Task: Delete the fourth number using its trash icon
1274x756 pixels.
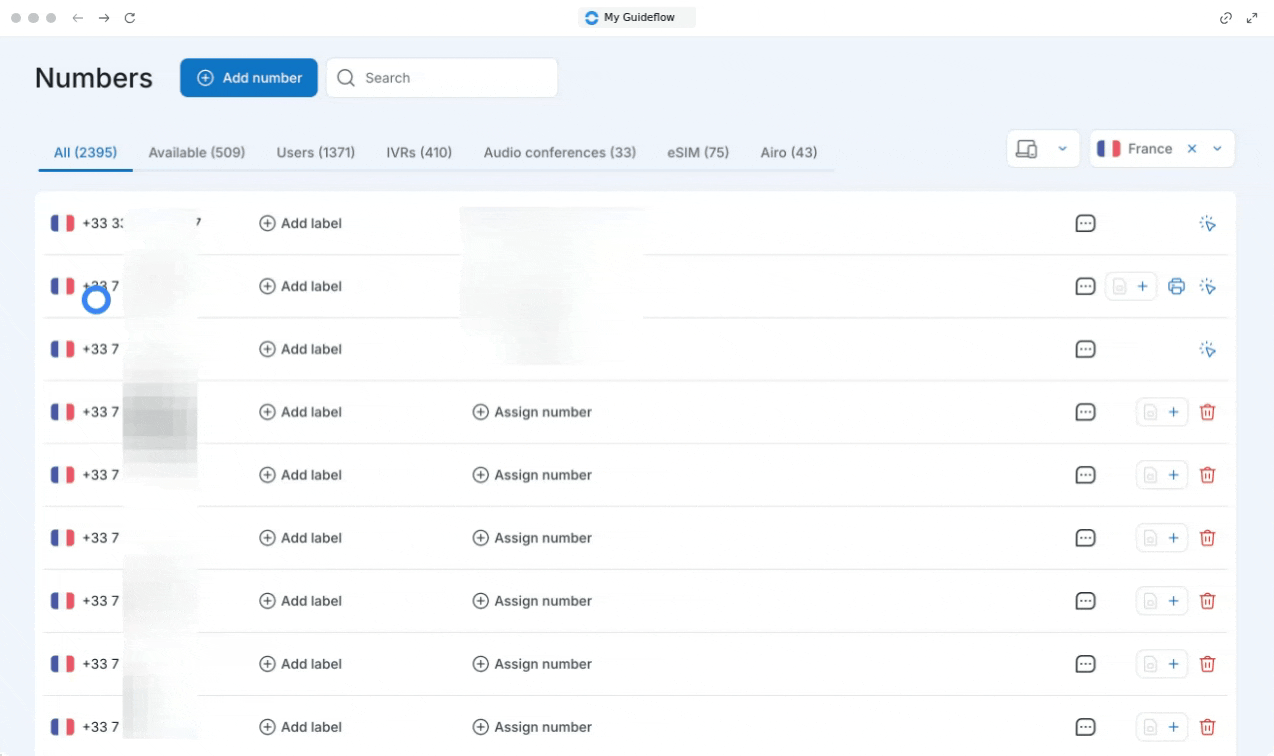Action: pyautogui.click(x=1207, y=412)
